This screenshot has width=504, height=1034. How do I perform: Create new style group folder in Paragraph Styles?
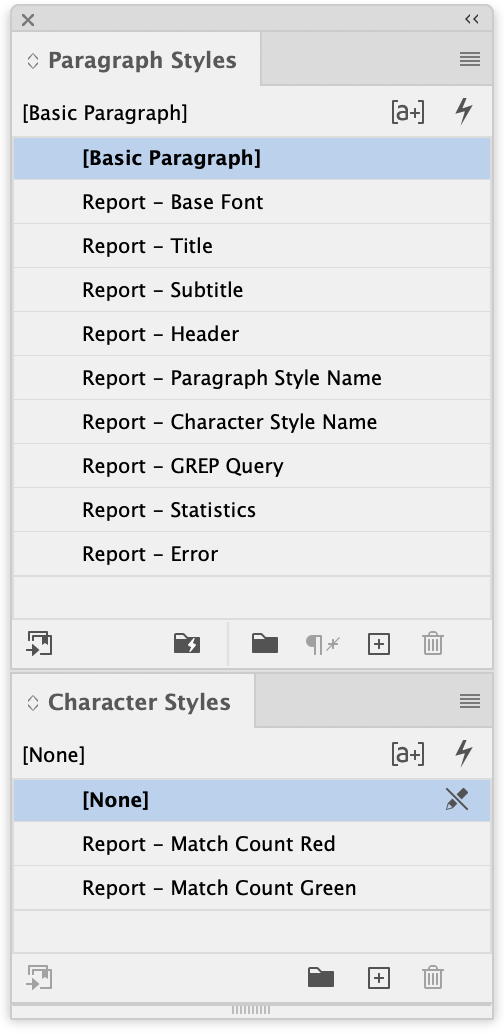pyautogui.click(x=265, y=644)
